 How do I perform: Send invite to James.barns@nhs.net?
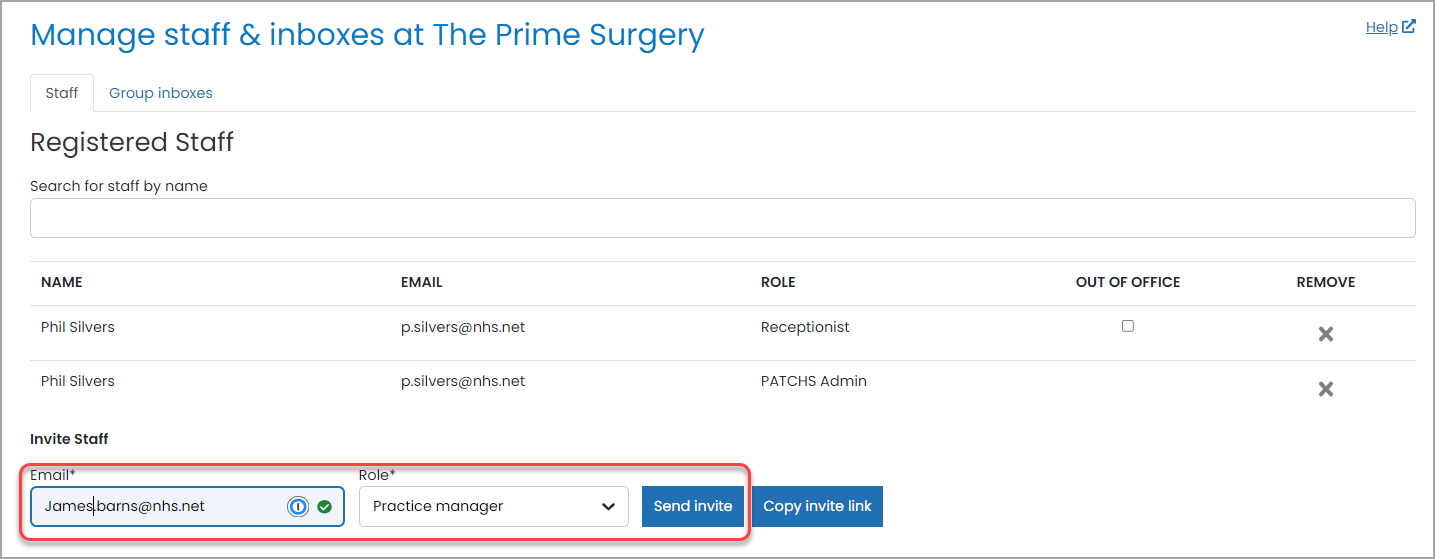click(693, 506)
